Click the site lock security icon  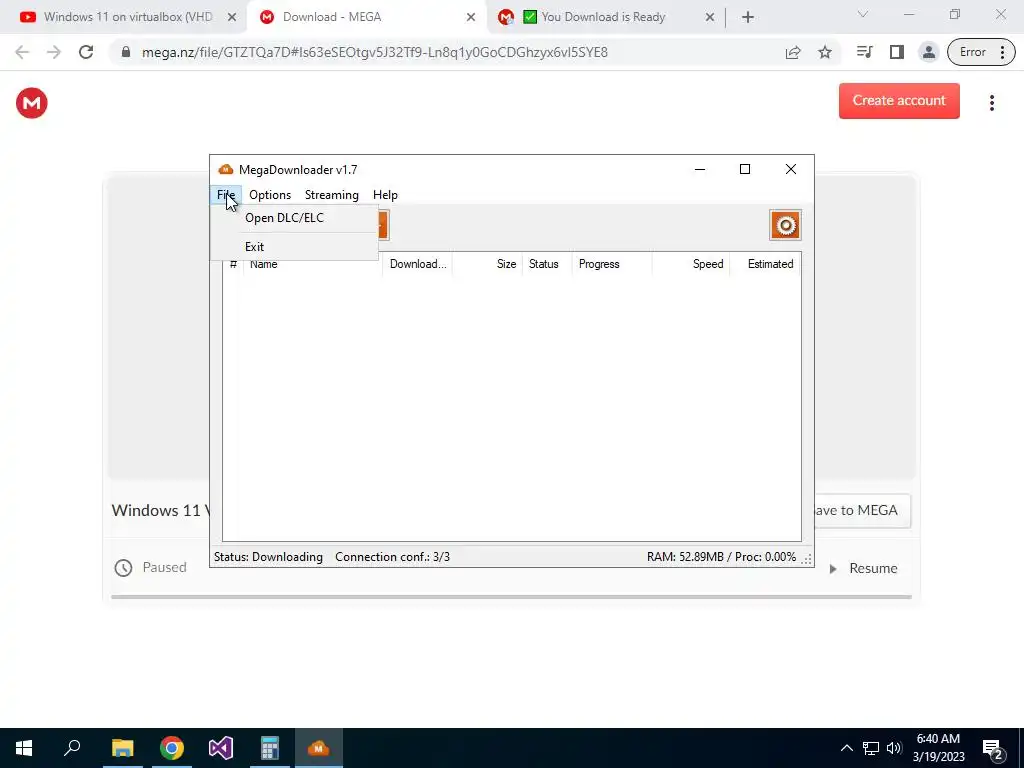126,52
